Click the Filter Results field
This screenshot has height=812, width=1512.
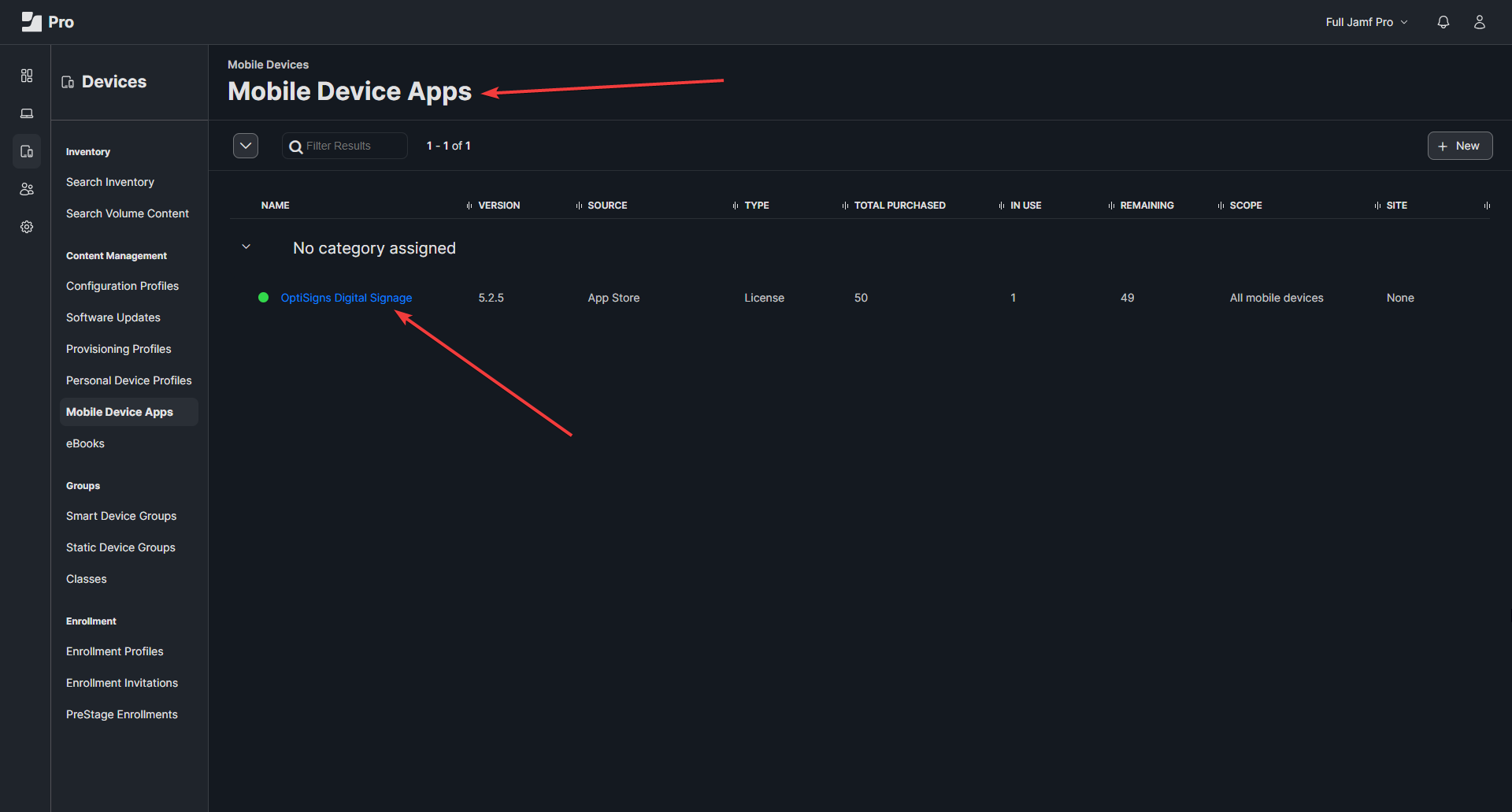tap(345, 146)
